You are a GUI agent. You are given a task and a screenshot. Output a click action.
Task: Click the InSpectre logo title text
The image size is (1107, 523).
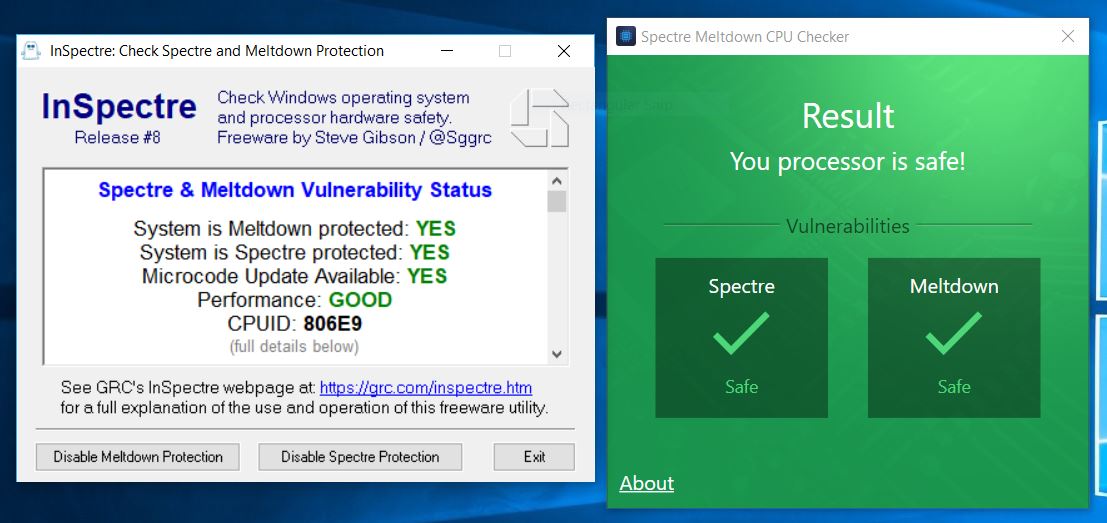coord(119,107)
